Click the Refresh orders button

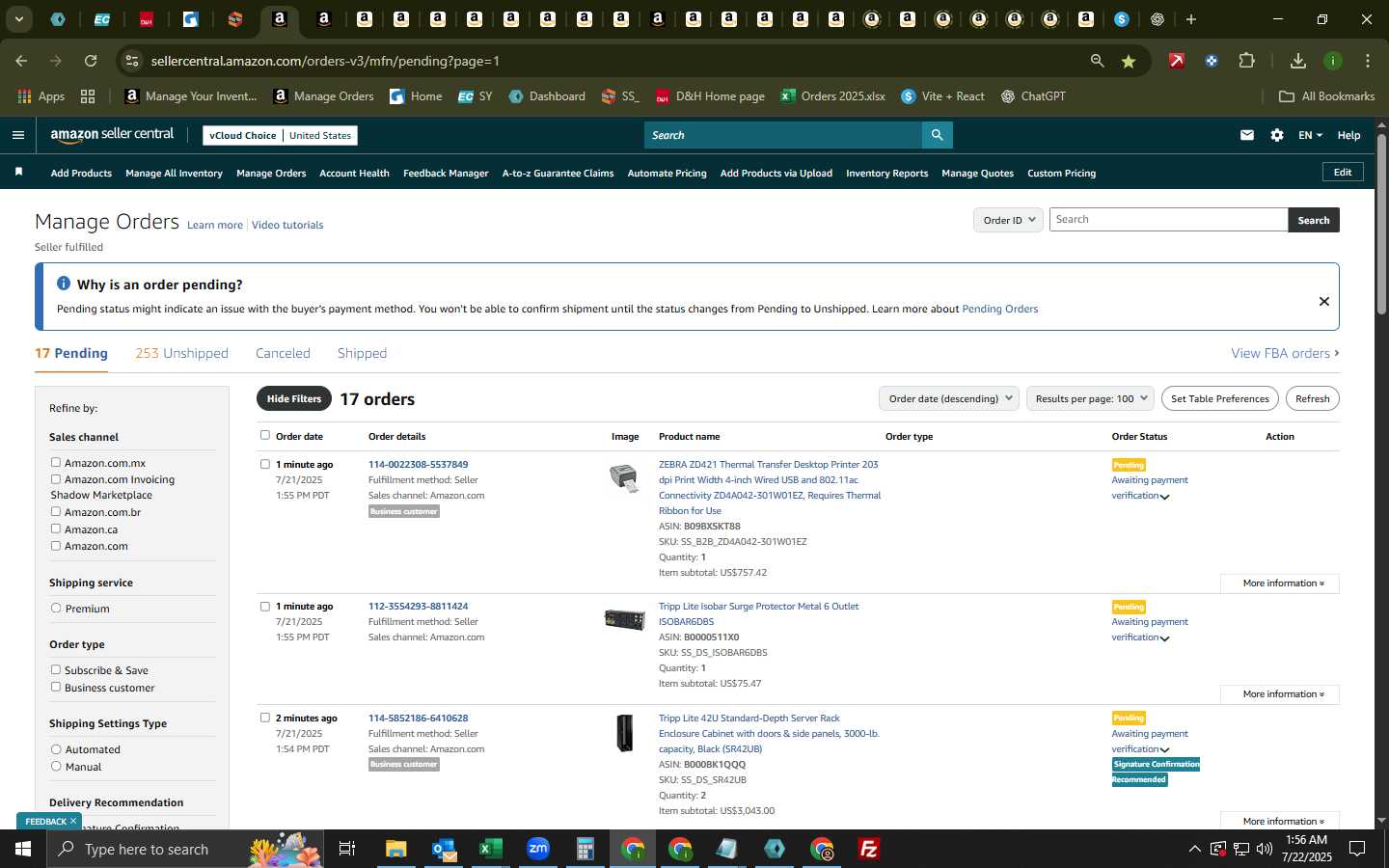pos(1312,398)
